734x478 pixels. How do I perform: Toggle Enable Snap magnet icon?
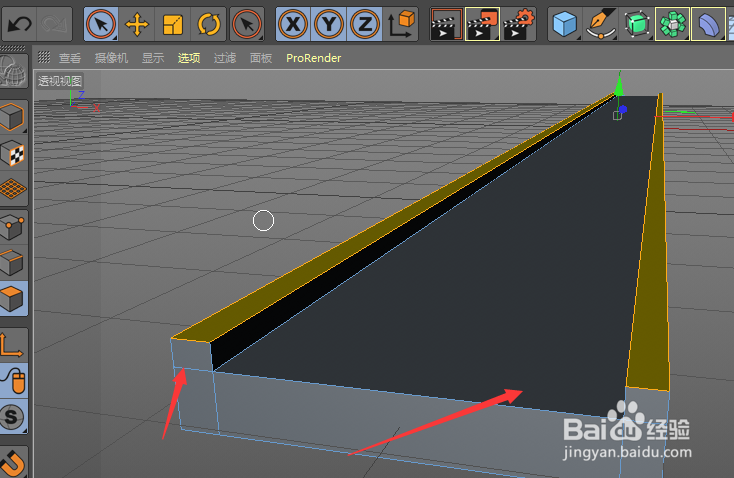pos(14,462)
